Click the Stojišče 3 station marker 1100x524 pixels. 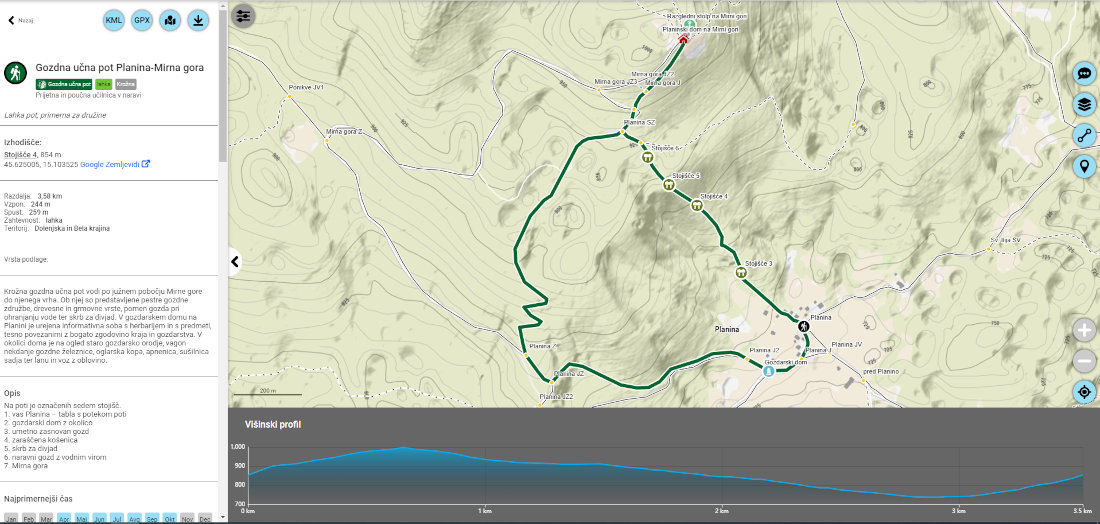click(x=740, y=272)
